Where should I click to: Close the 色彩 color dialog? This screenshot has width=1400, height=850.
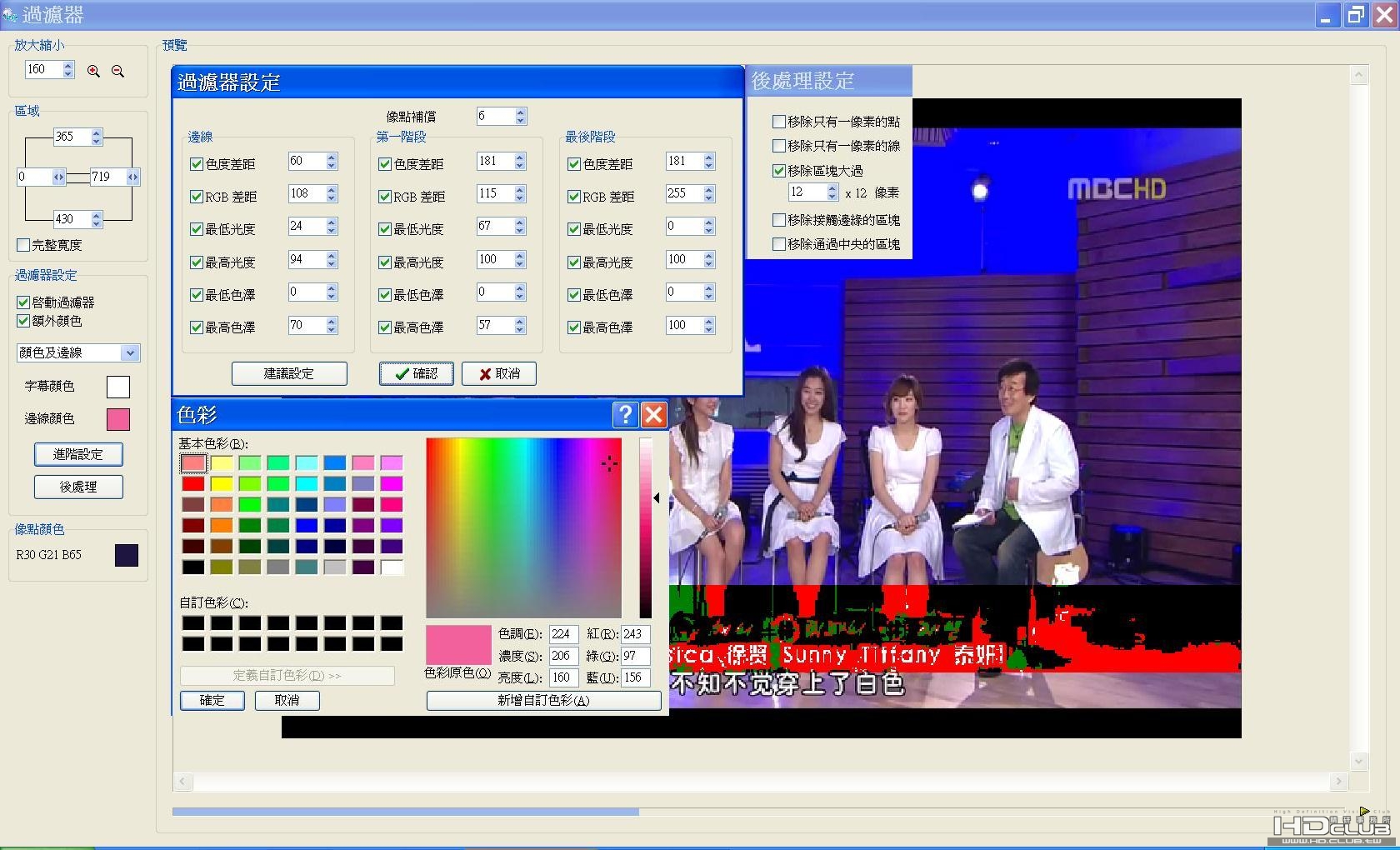tap(654, 414)
